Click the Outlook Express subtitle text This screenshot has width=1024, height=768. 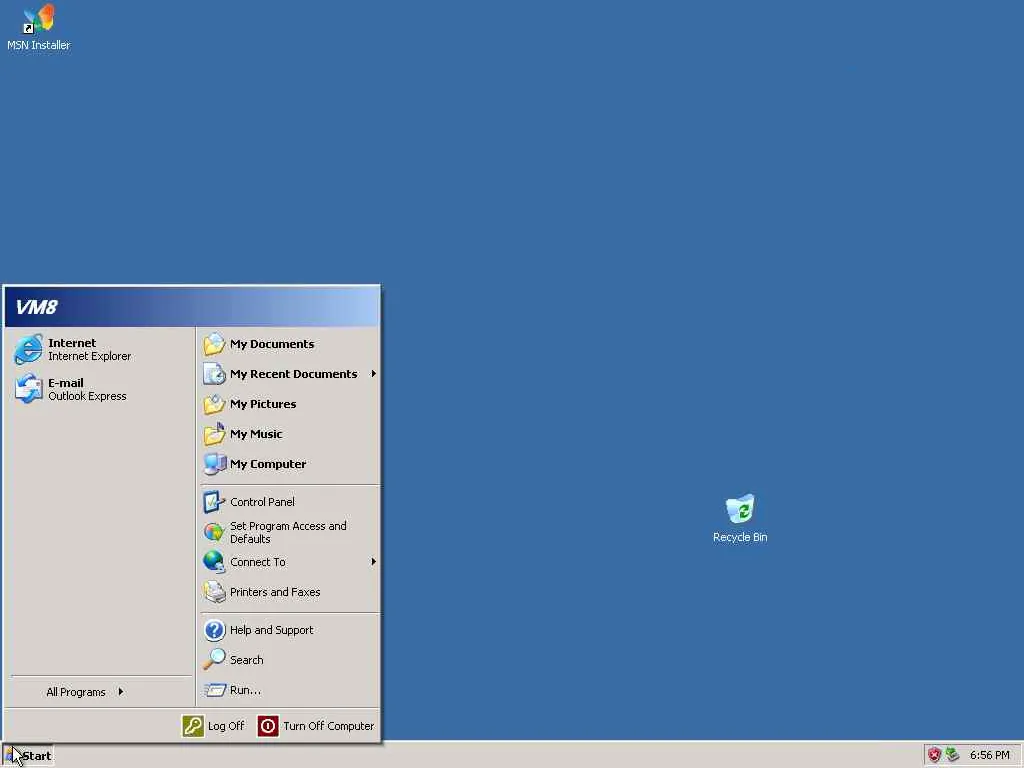87,396
